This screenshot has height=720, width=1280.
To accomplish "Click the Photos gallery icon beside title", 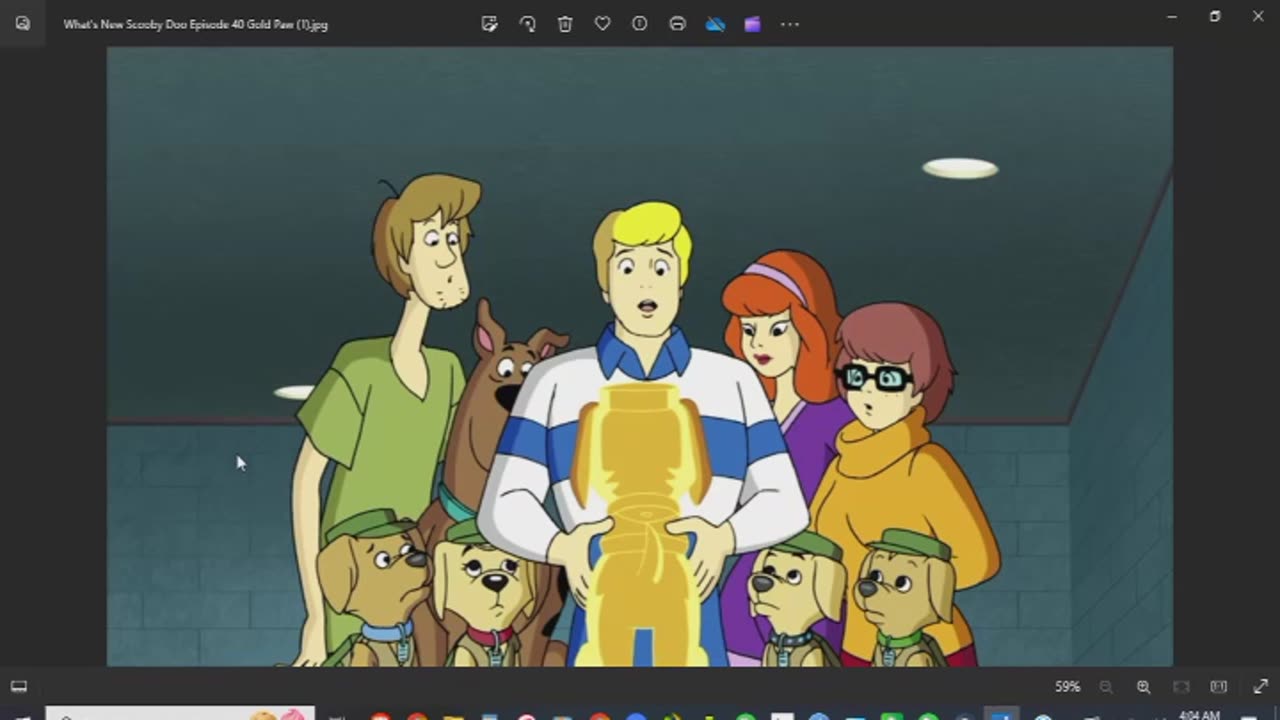I will click(23, 24).
